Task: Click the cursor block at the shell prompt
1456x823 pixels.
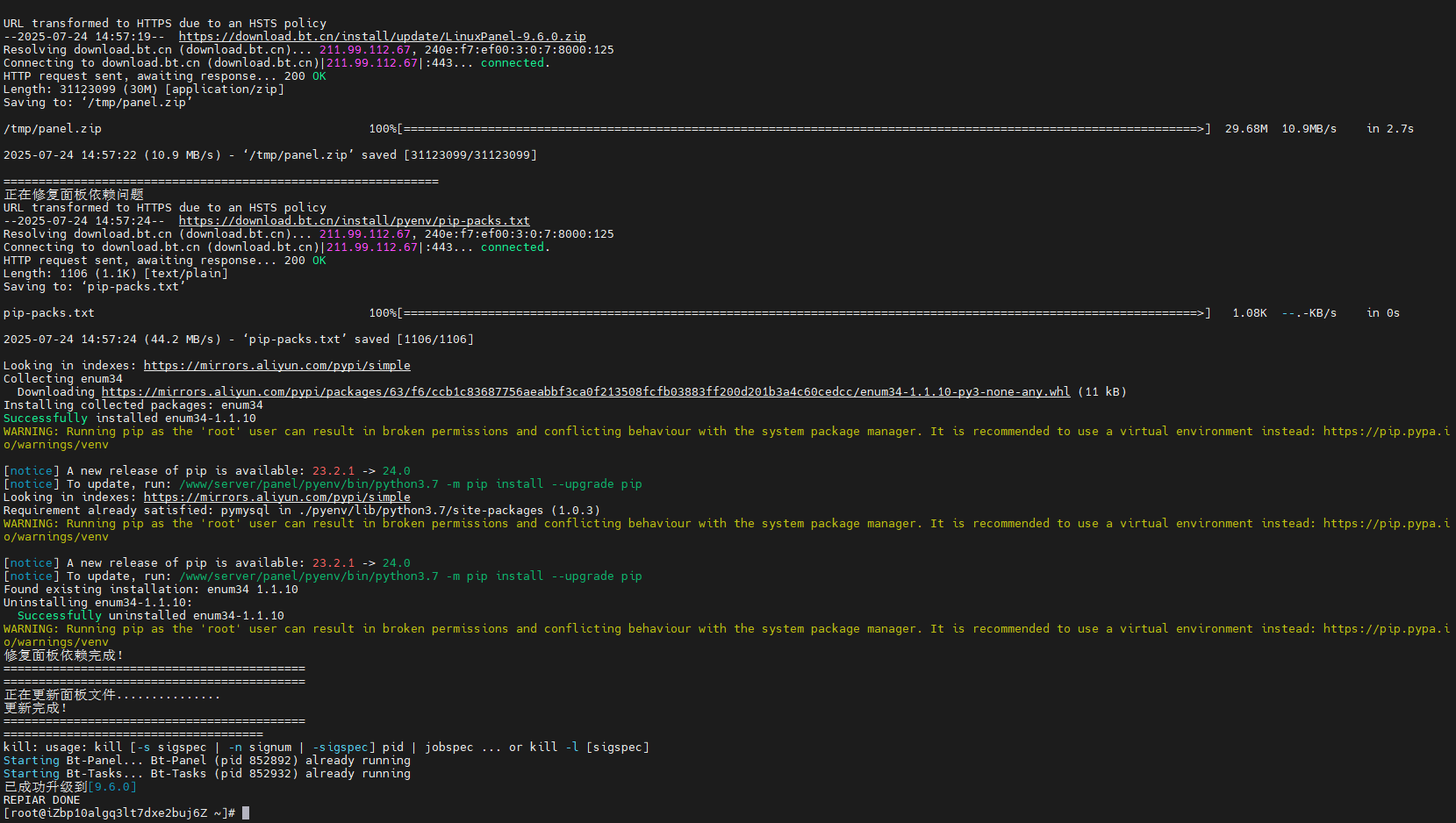Action: tap(246, 813)
